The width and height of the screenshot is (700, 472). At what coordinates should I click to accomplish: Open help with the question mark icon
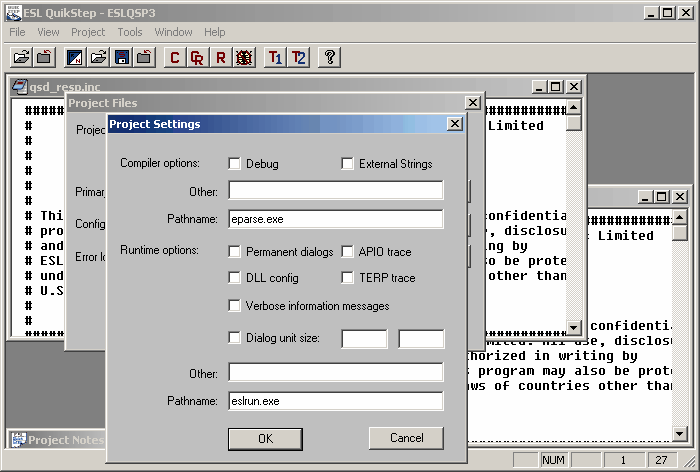329,57
